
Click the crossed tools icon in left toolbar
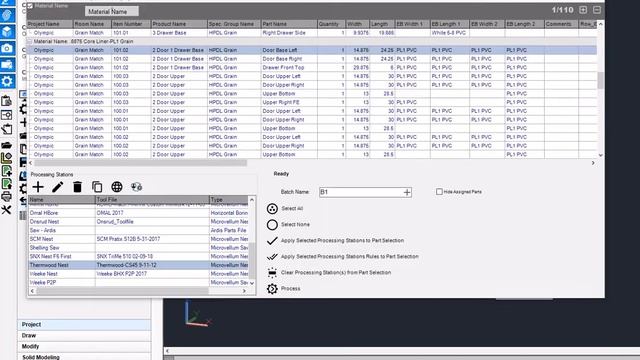click(7, 210)
